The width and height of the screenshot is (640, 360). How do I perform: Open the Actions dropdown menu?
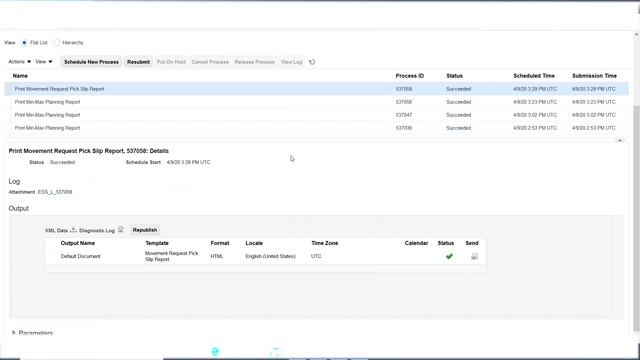point(20,62)
